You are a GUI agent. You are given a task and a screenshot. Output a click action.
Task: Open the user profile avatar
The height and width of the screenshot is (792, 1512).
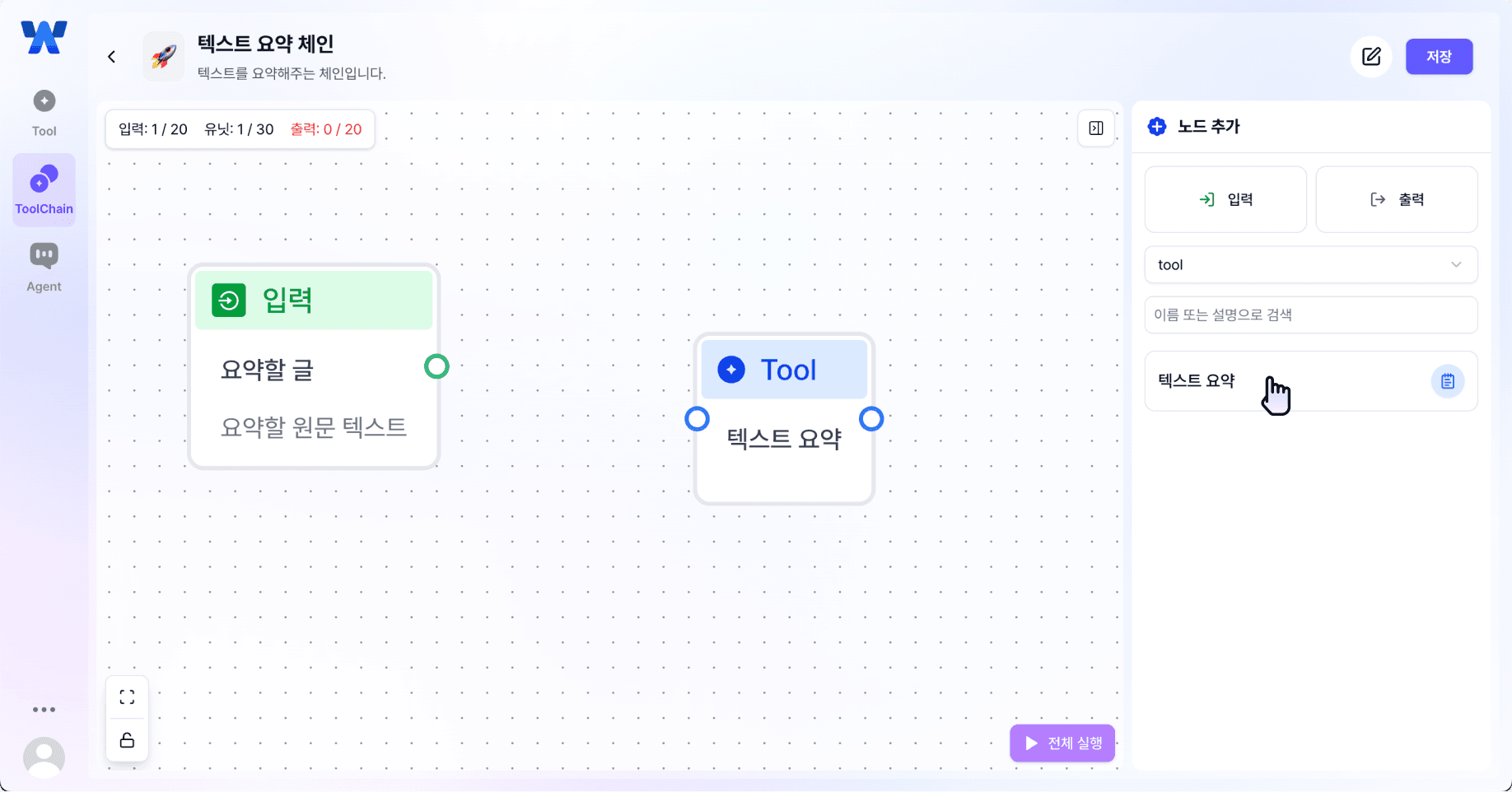pyautogui.click(x=44, y=757)
